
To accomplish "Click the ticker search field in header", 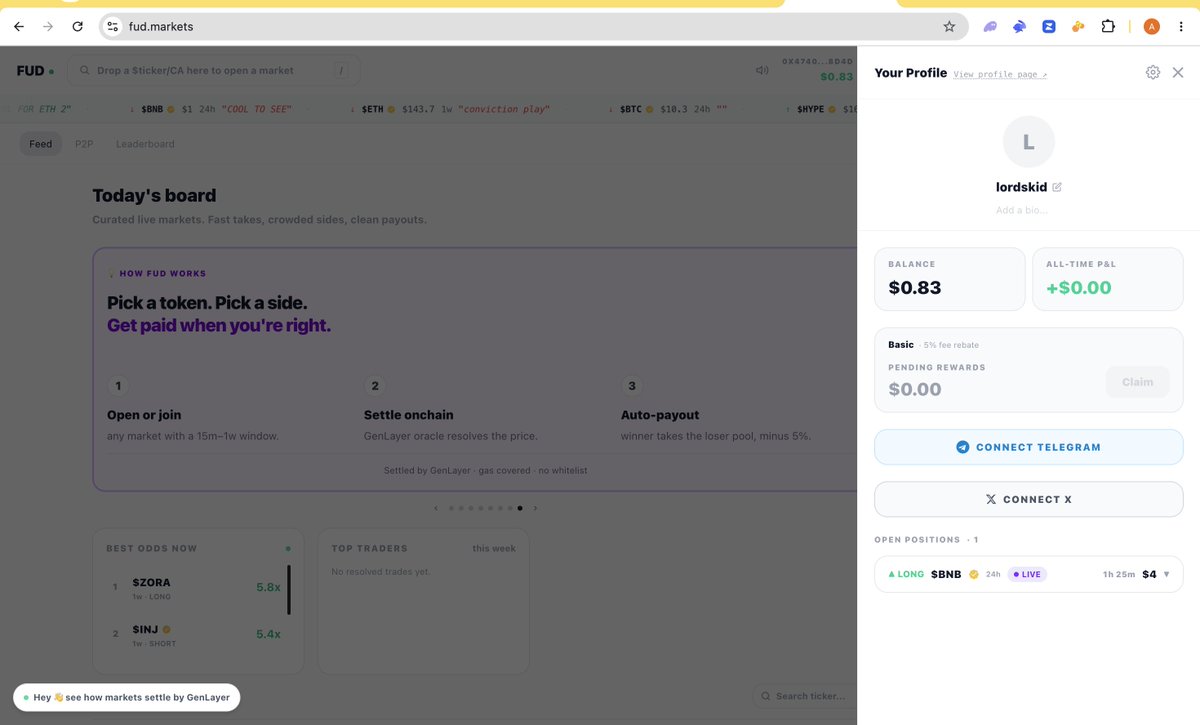I will (x=214, y=70).
